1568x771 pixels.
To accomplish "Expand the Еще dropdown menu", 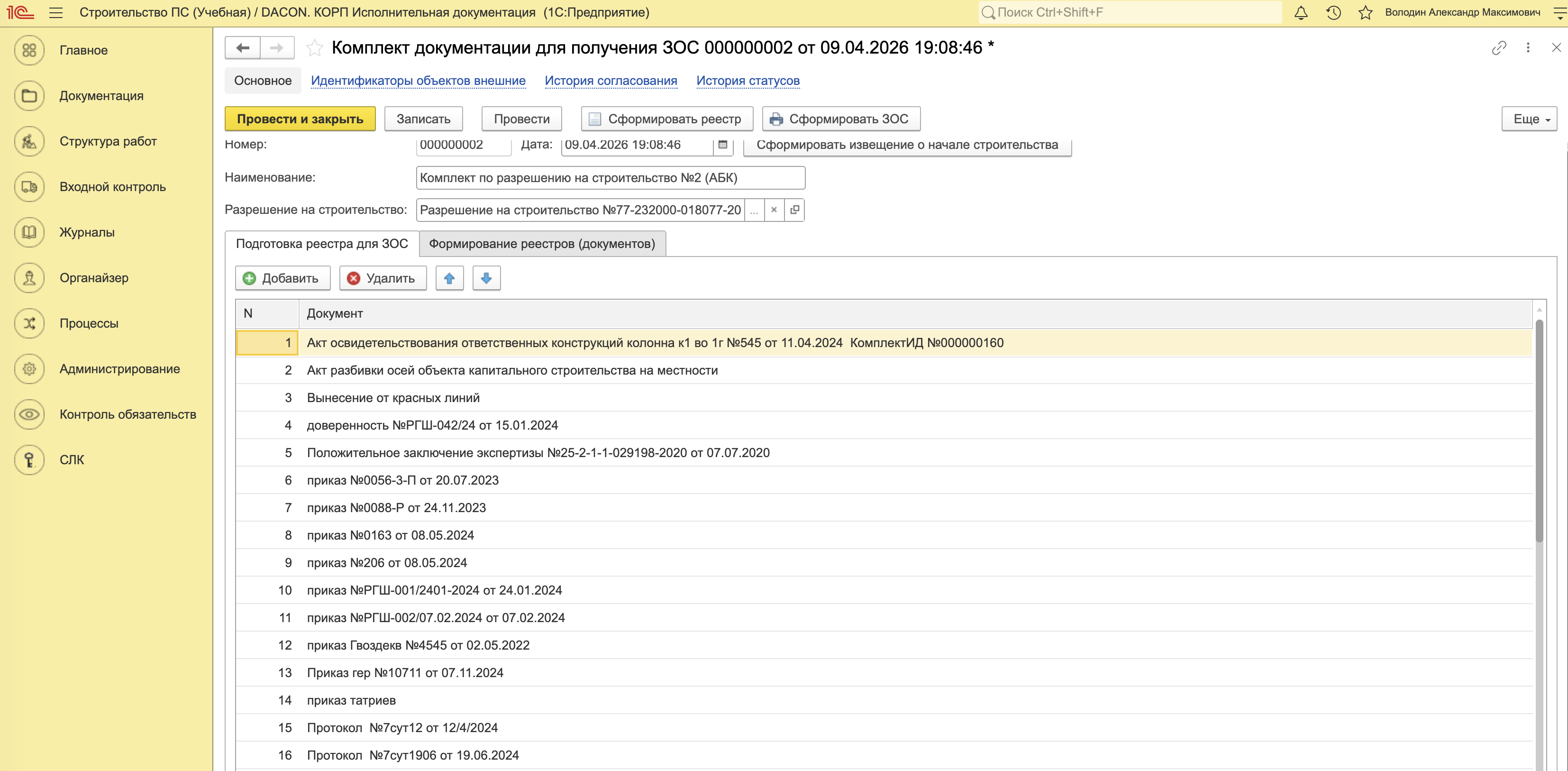I will click(x=1530, y=119).
